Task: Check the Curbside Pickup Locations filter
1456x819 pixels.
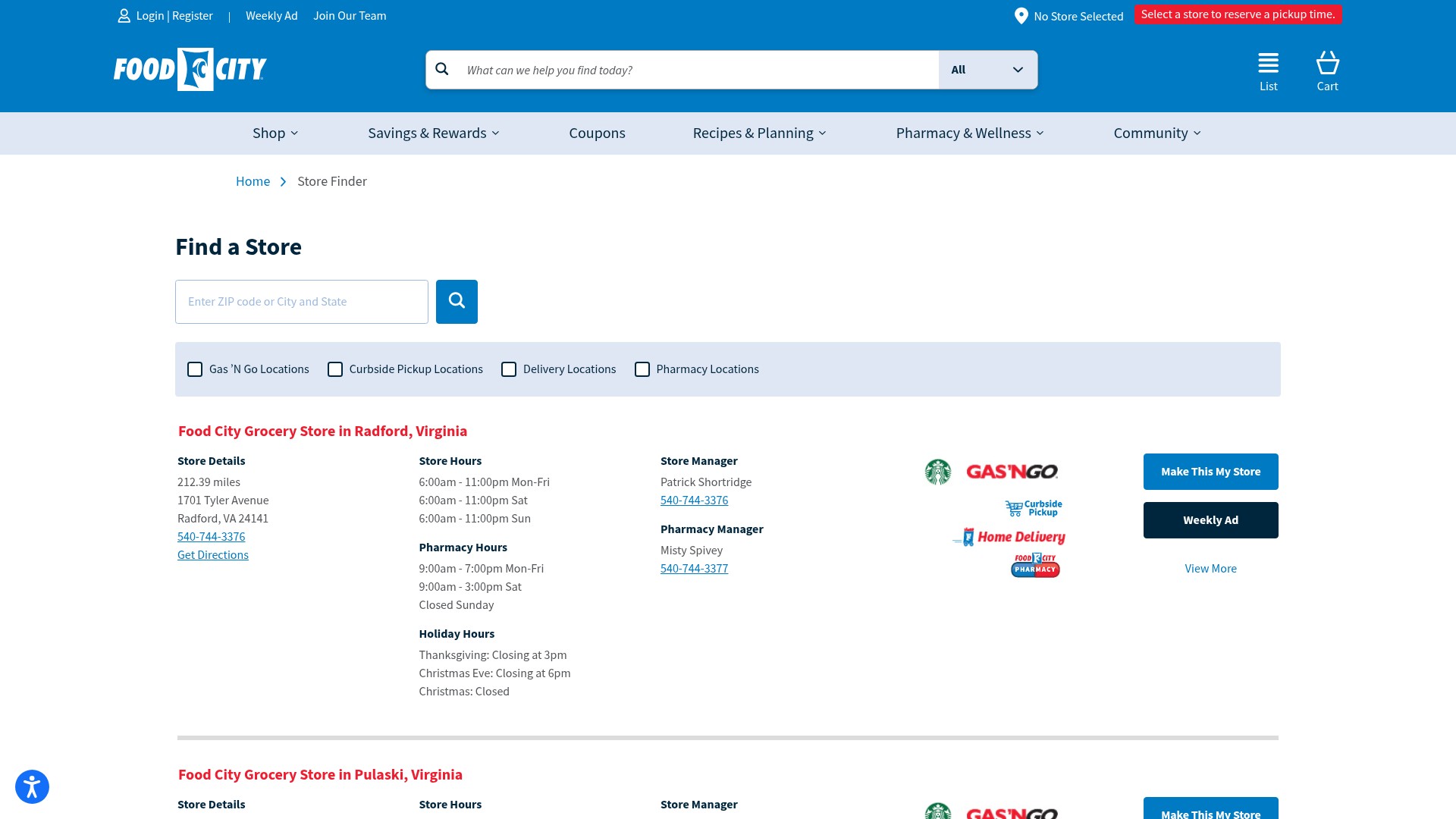Action: [335, 369]
